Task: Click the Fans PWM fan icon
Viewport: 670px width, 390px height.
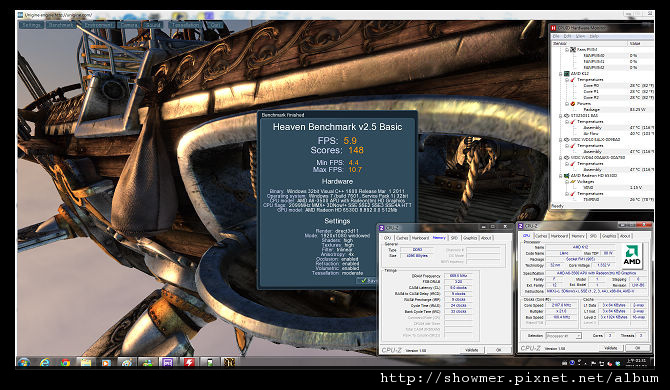Action: (x=573, y=50)
